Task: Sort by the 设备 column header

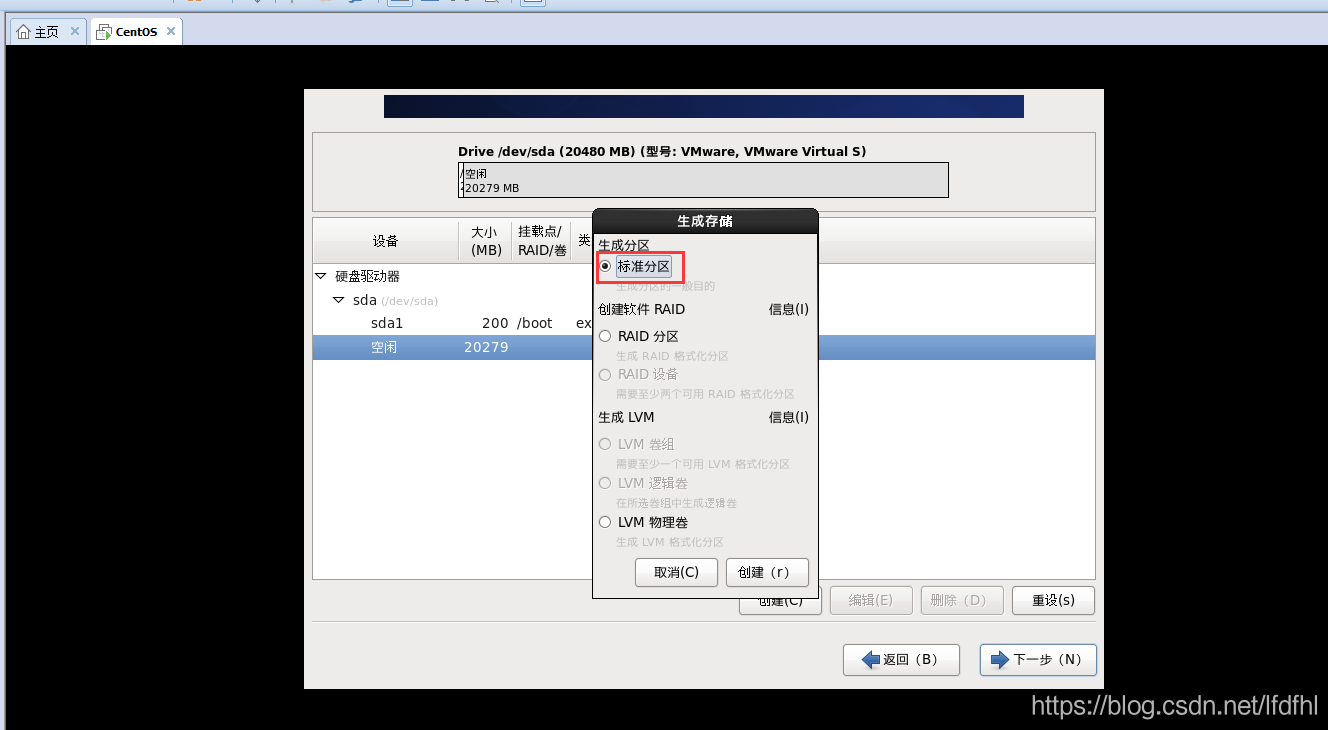Action: [x=386, y=241]
